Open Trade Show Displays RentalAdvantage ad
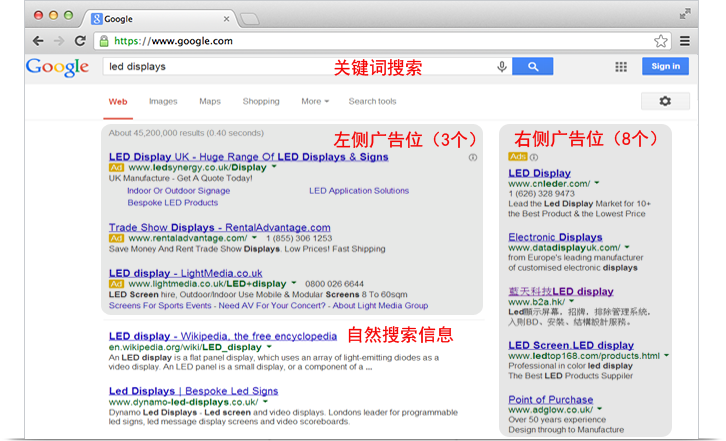The image size is (726, 441). coord(219,227)
